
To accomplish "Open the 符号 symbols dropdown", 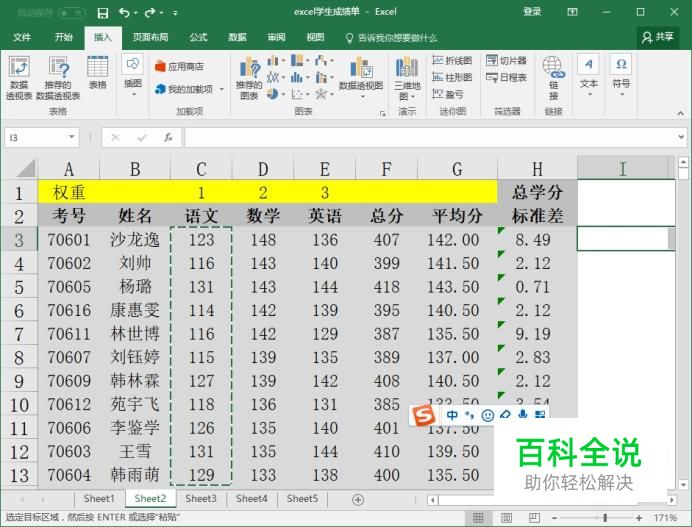I will point(621,76).
